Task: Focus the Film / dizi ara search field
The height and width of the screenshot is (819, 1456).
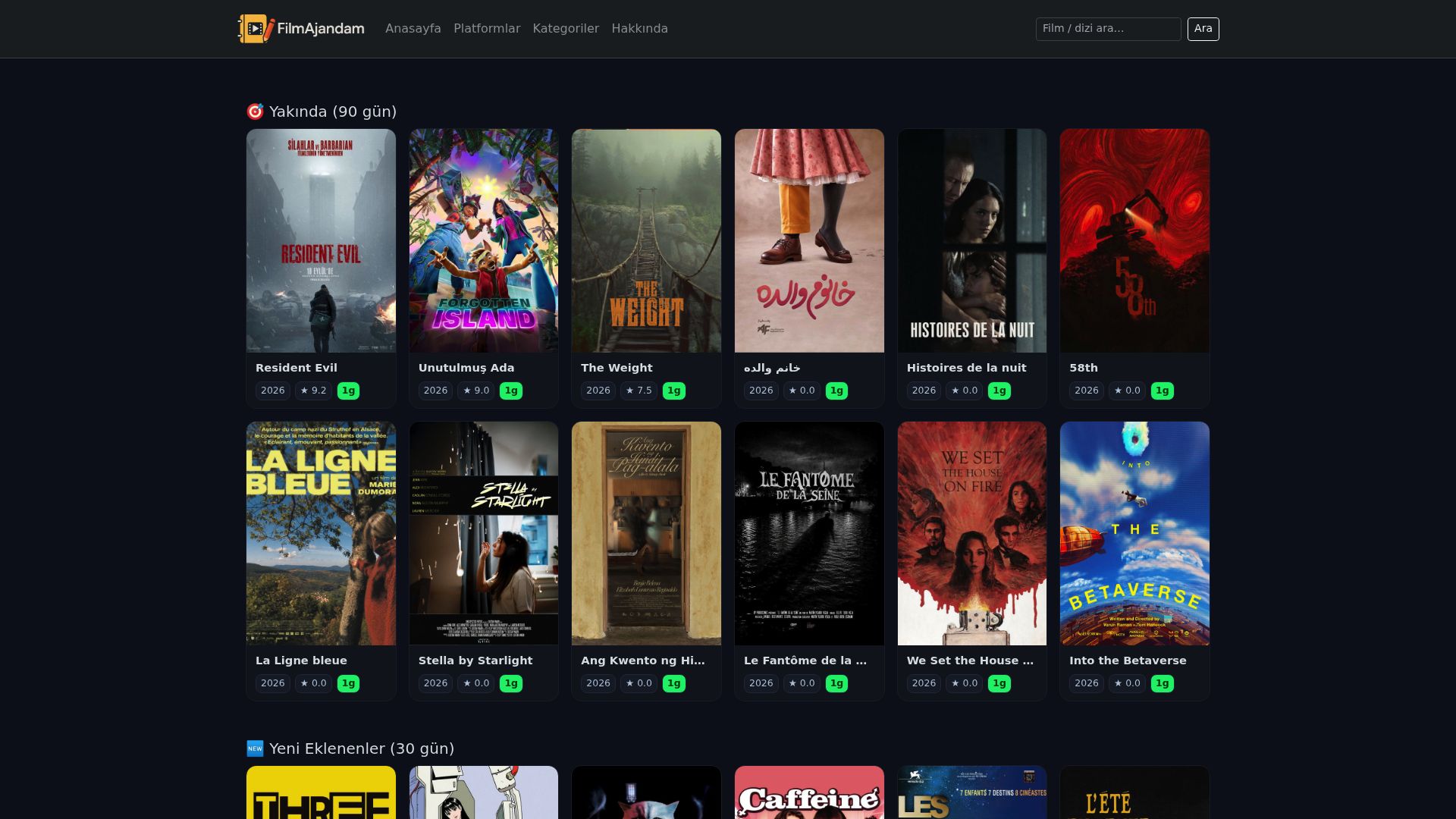Action: click(1108, 29)
